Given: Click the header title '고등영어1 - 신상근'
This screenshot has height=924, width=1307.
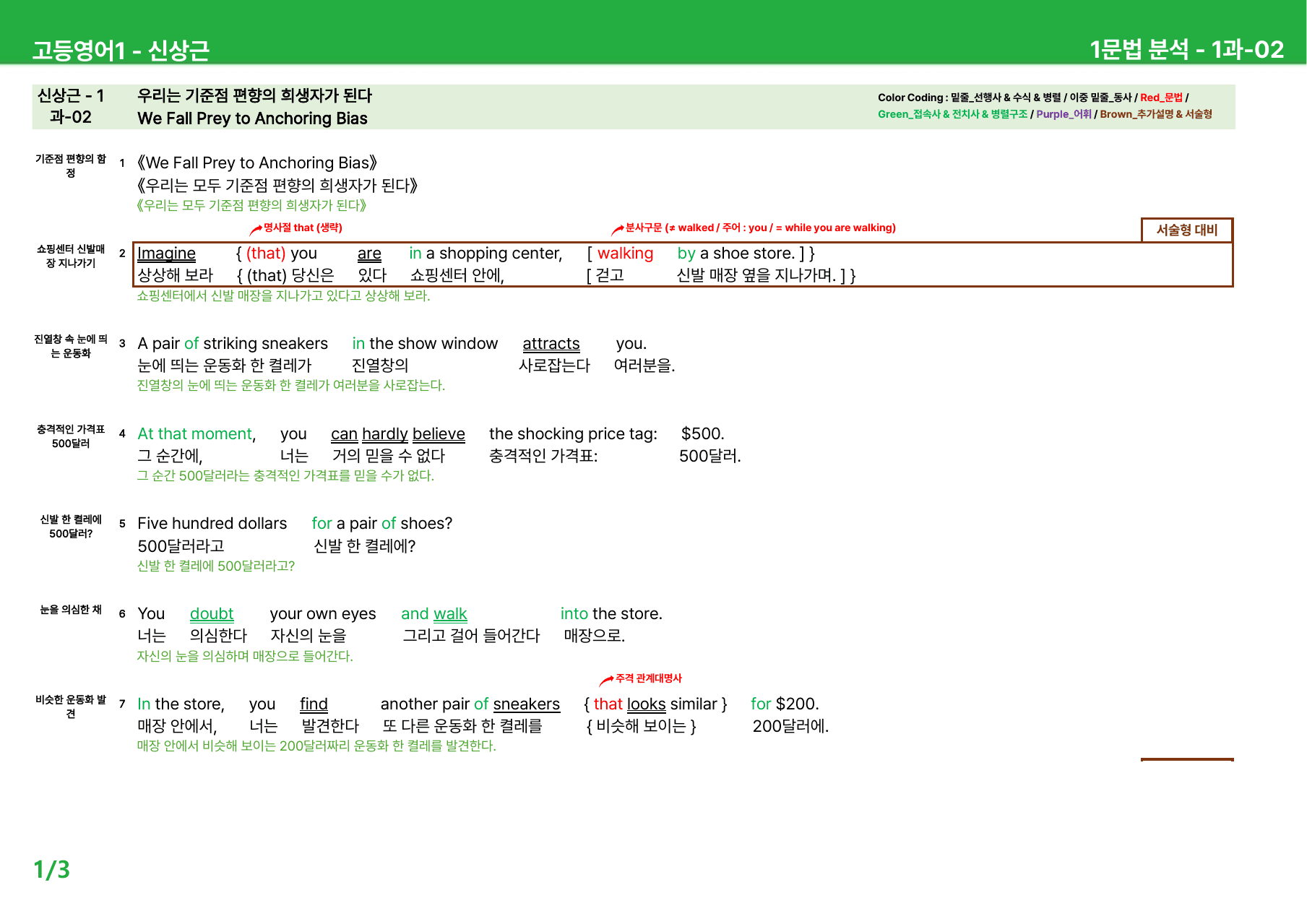Looking at the screenshot, I should (x=121, y=50).
